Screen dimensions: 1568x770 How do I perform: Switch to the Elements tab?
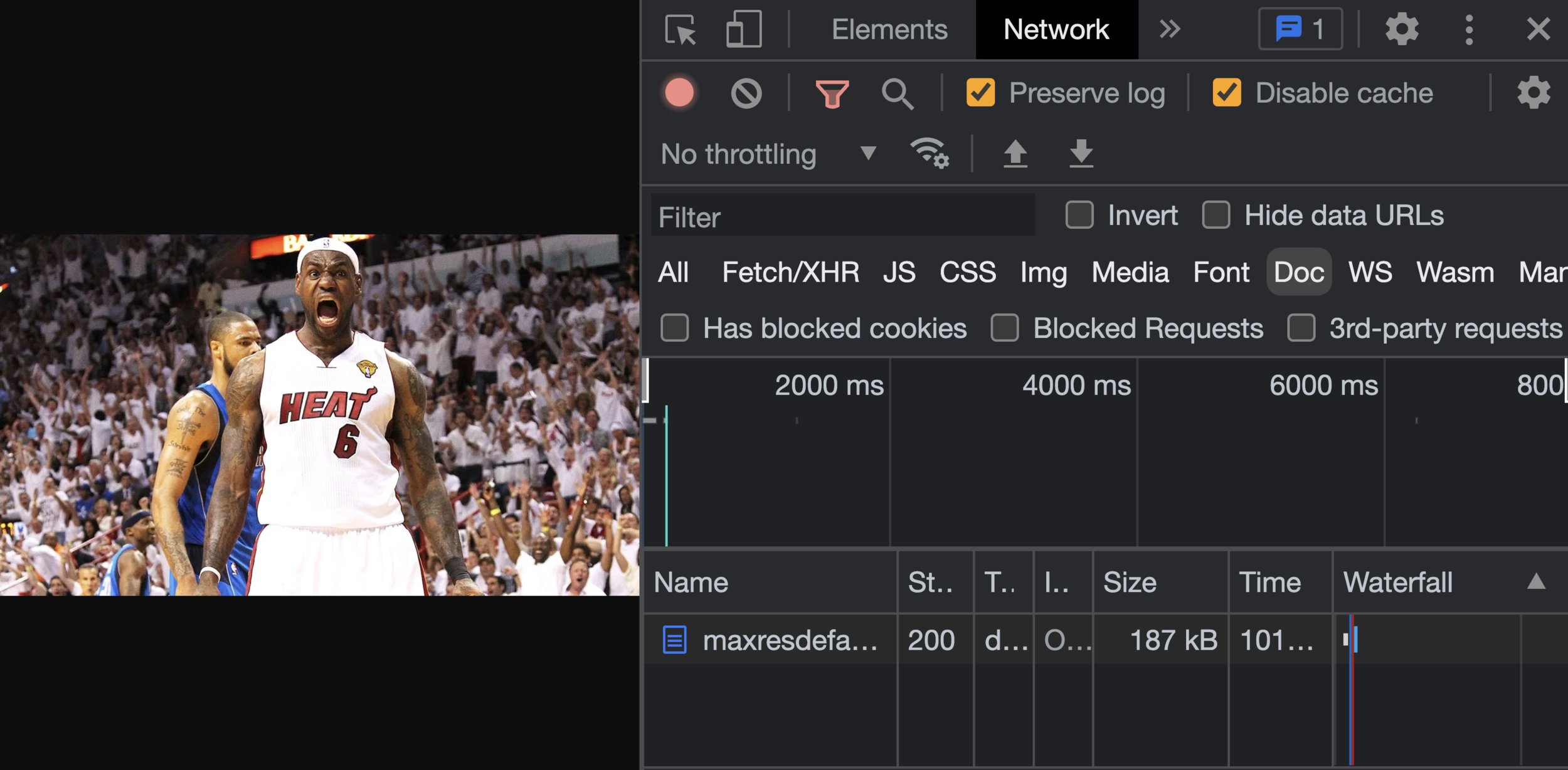pos(889,29)
